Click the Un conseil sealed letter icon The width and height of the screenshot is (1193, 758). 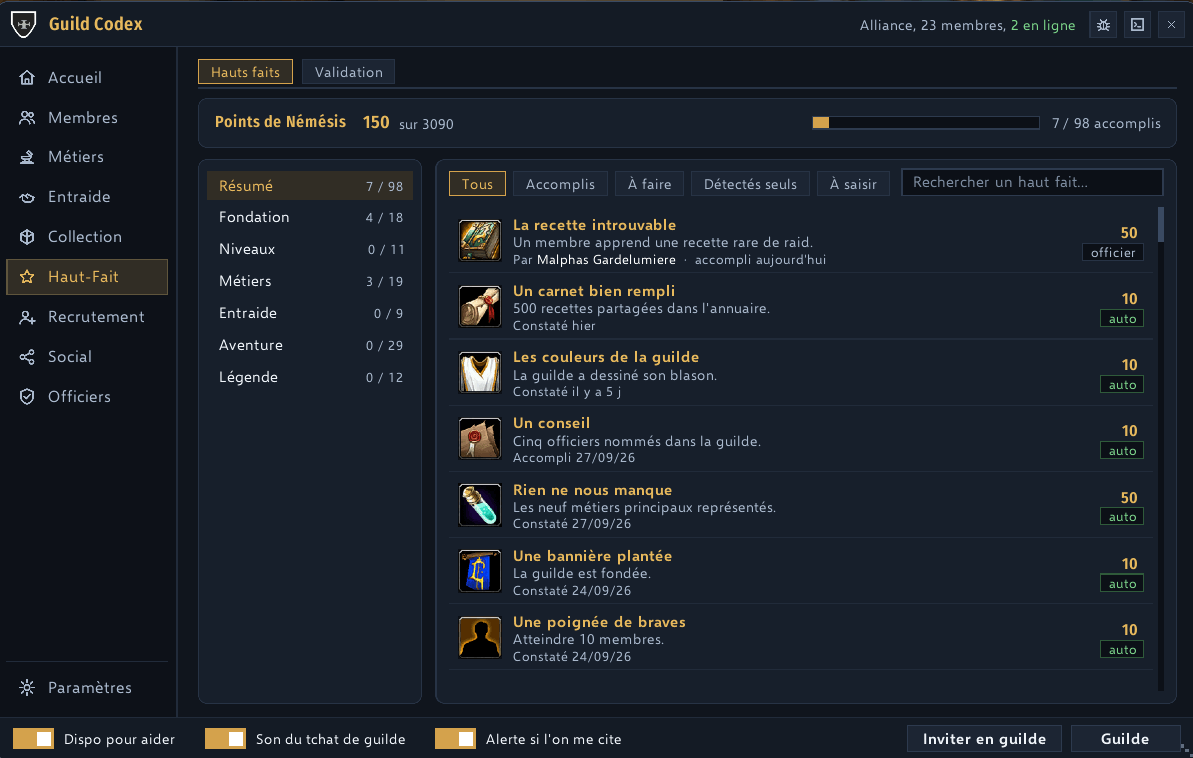point(480,439)
